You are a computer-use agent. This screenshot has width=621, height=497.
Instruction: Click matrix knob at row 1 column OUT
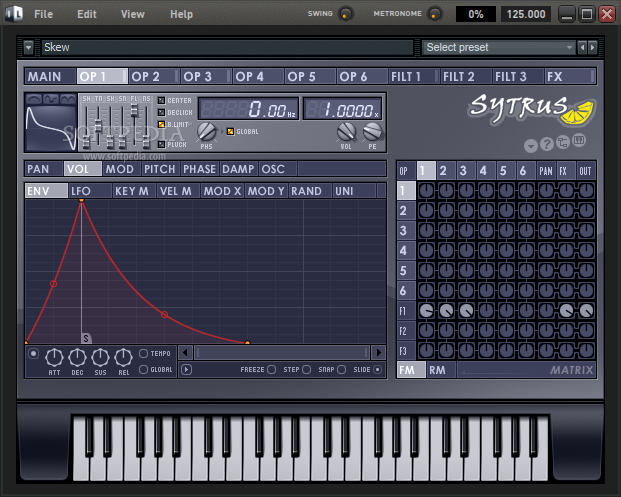point(586,190)
